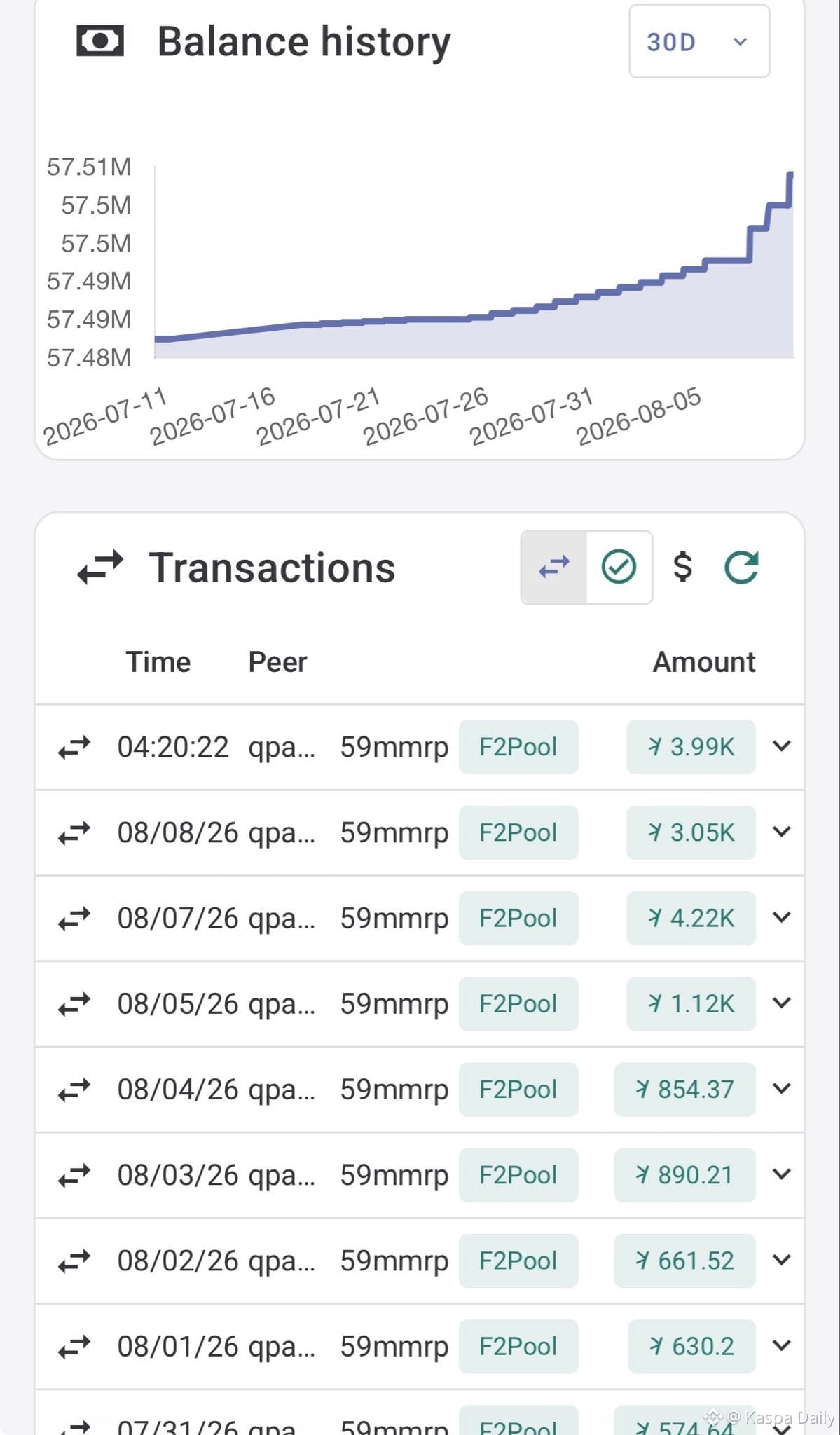Refresh the transactions list

tap(741, 567)
